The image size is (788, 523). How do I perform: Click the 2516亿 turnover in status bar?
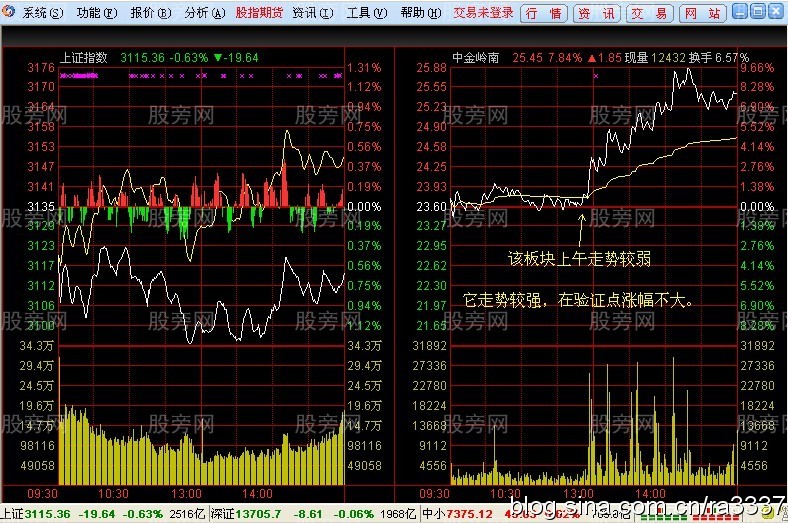187,514
